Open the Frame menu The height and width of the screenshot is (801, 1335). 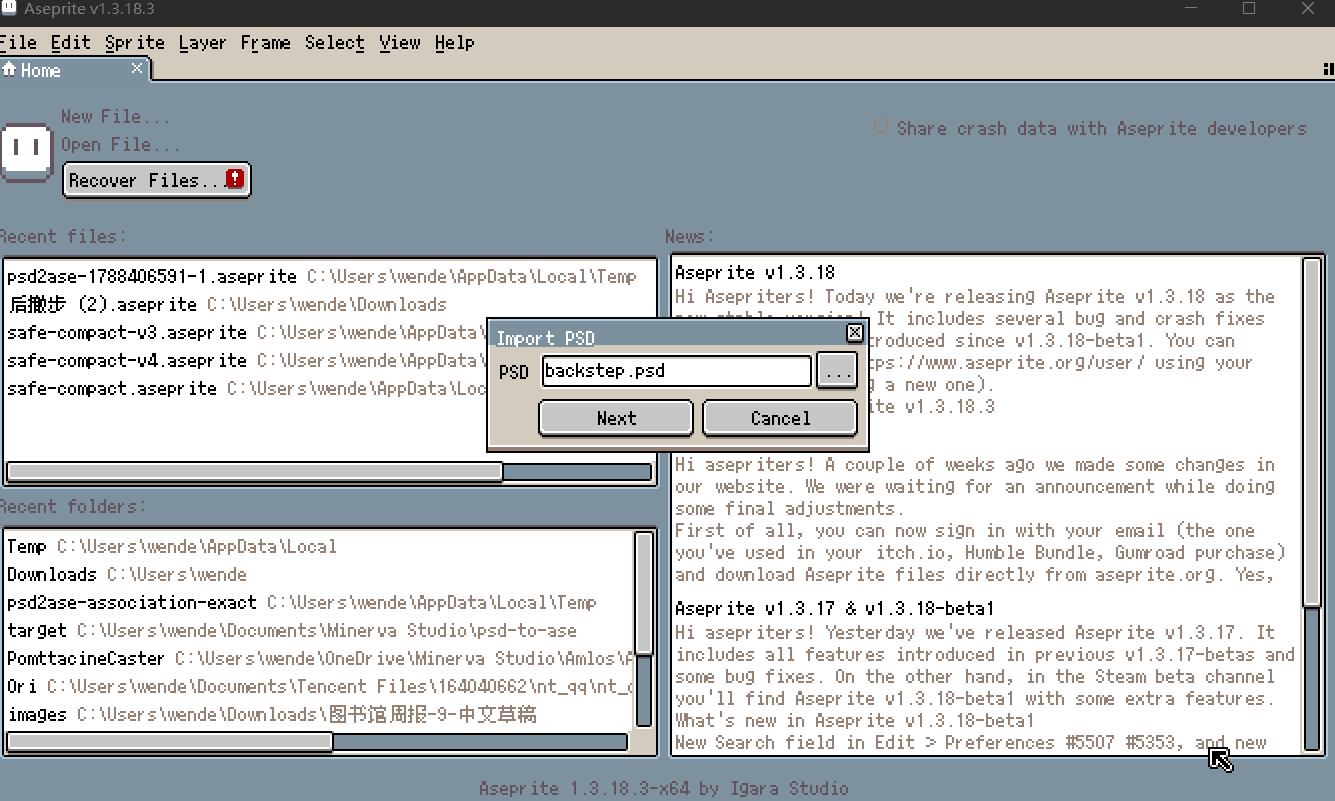265,43
